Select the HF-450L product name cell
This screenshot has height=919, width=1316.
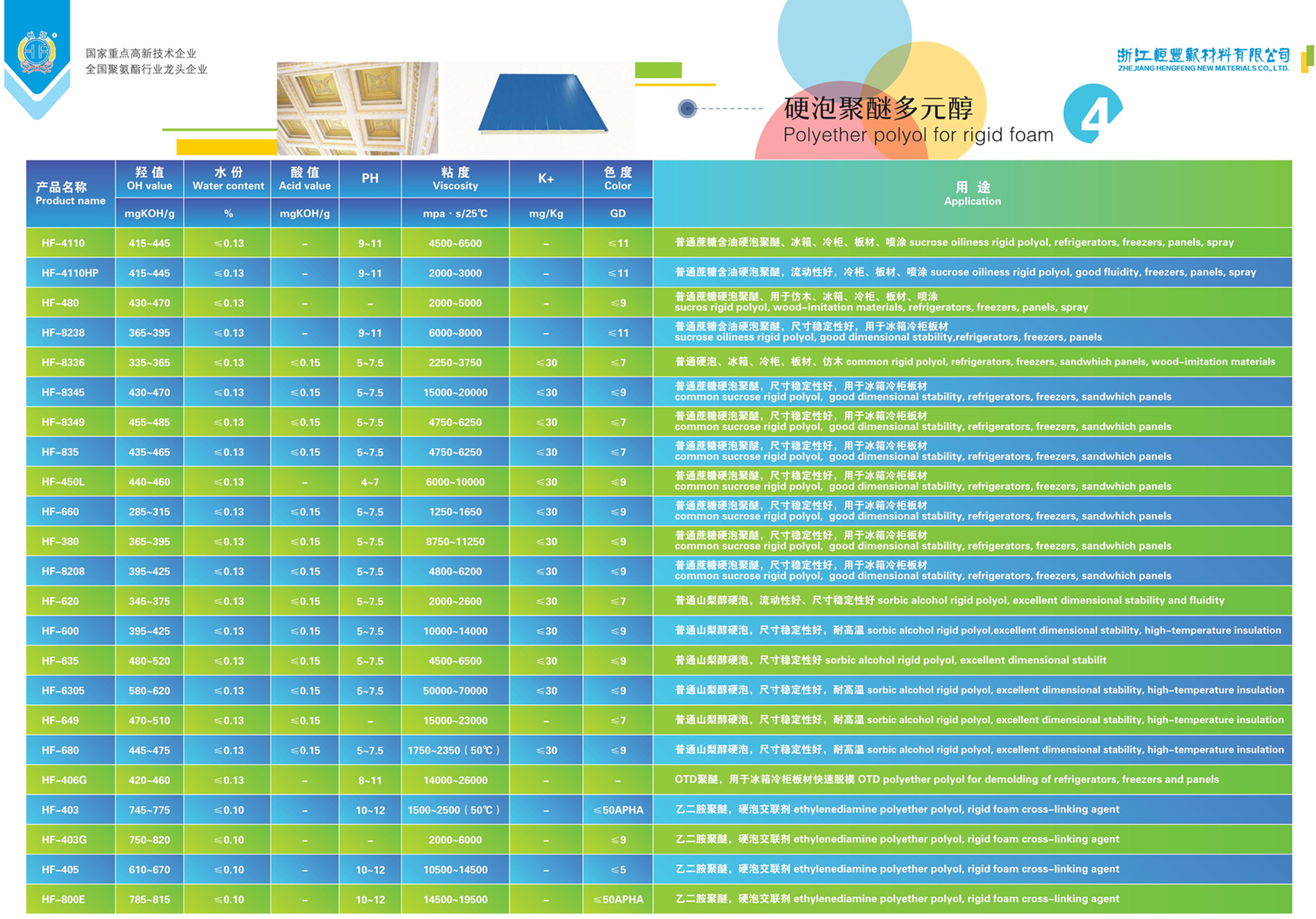tap(64, 482)
